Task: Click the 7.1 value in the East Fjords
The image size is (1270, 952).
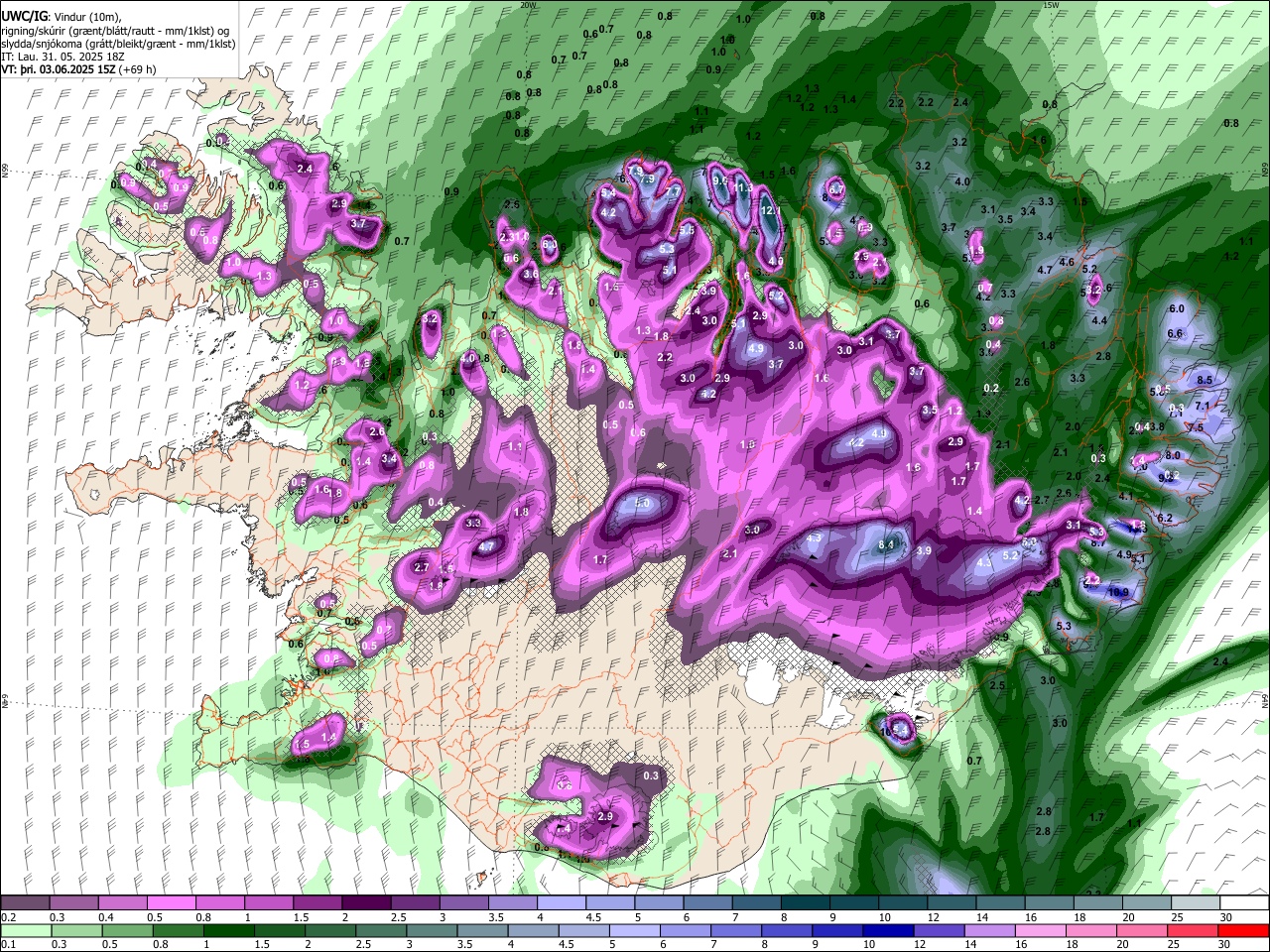Action: click(x=1203, y=406)
